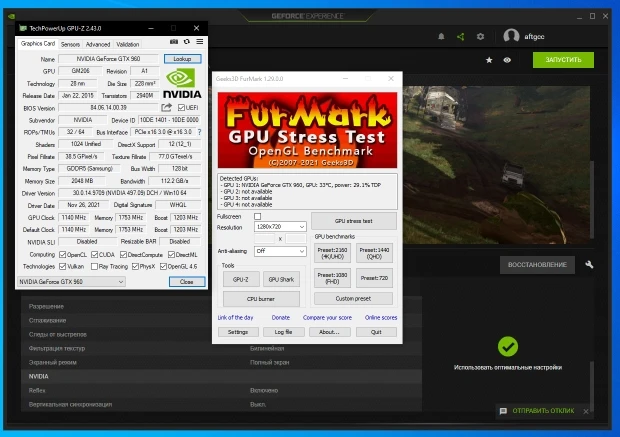Run Preset:720 benchmark
Image resolution: width=620 pixels, height=437 pixels.
tap(374, 278)
